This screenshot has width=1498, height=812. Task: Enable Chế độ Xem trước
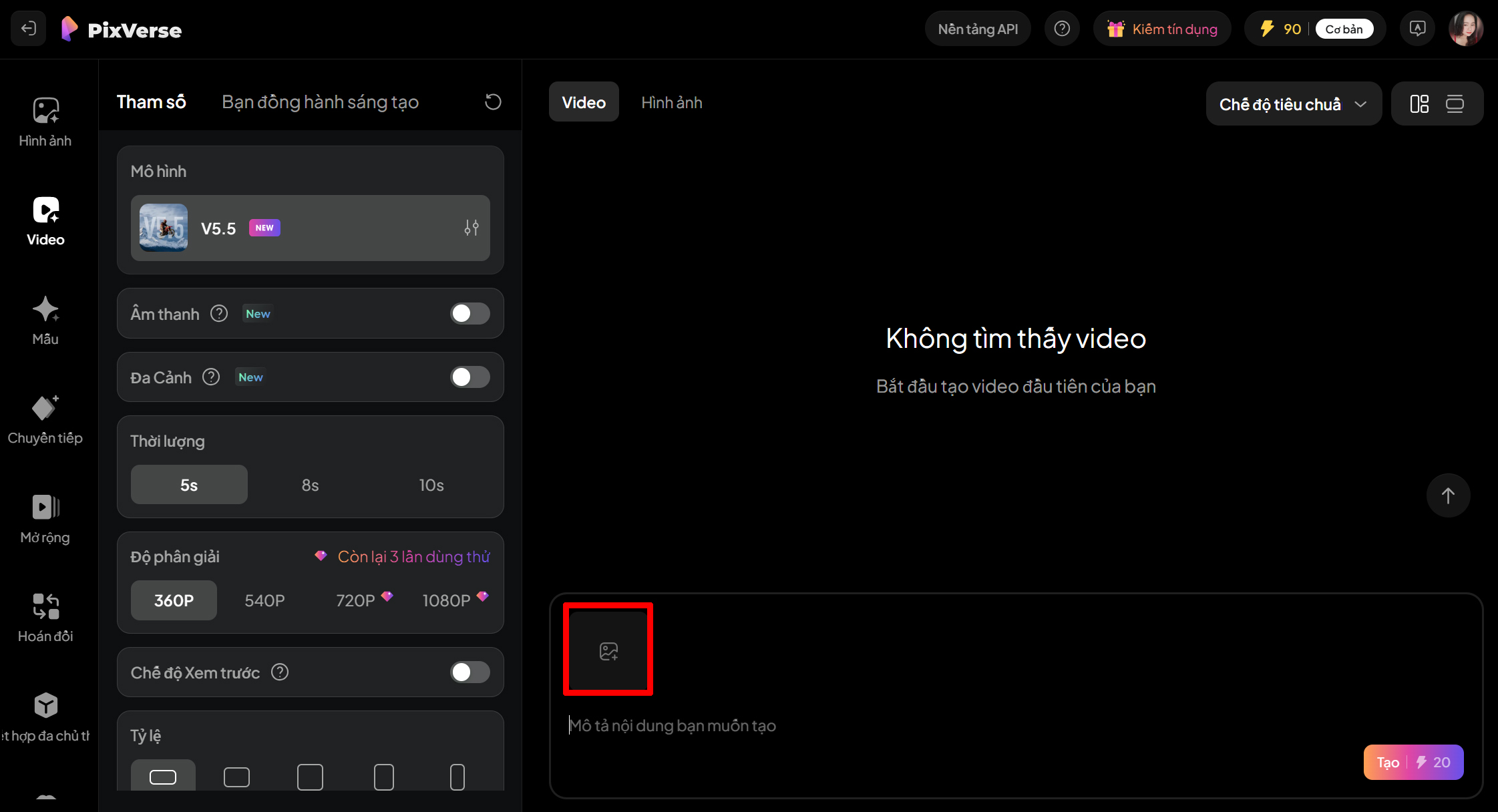point(470,672)
